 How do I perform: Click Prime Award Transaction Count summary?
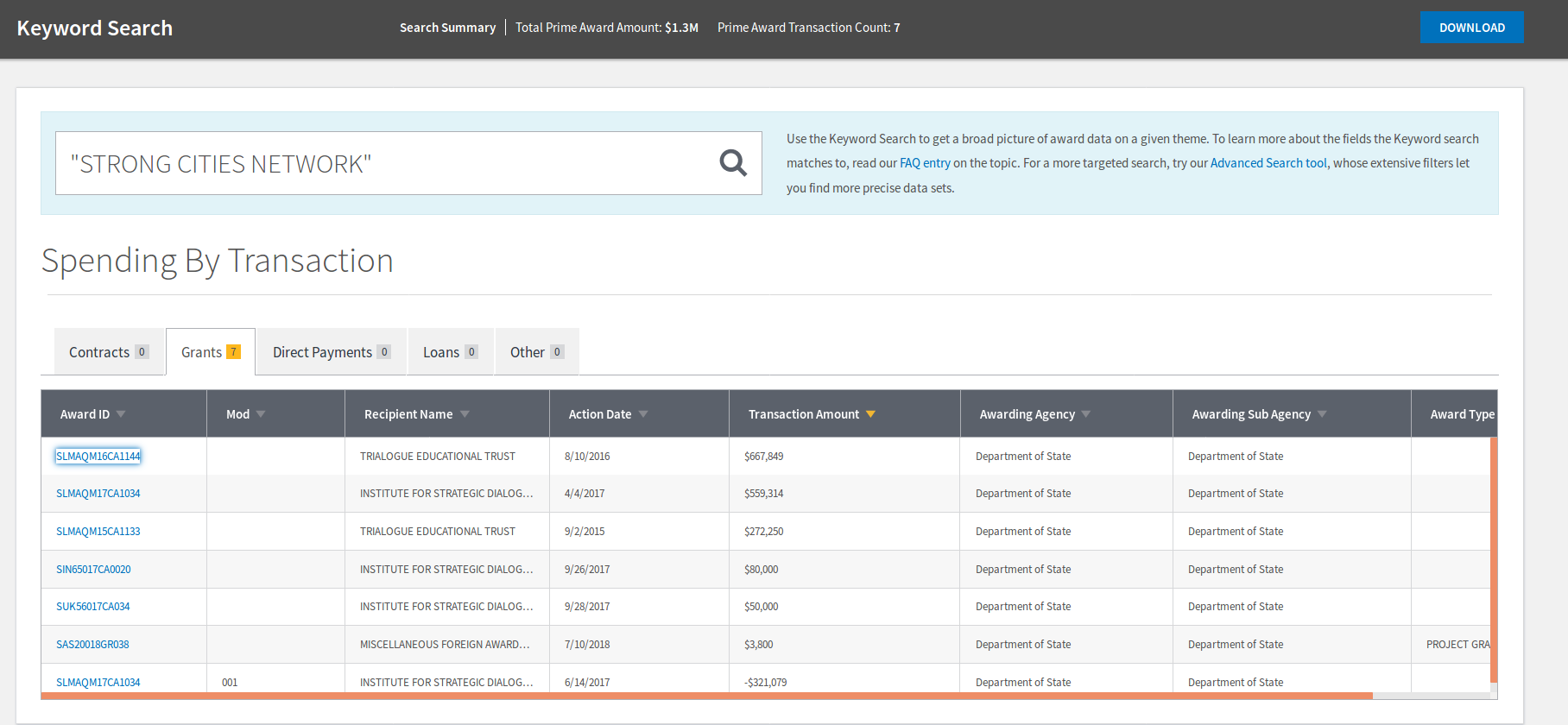[x=809, y=28]
